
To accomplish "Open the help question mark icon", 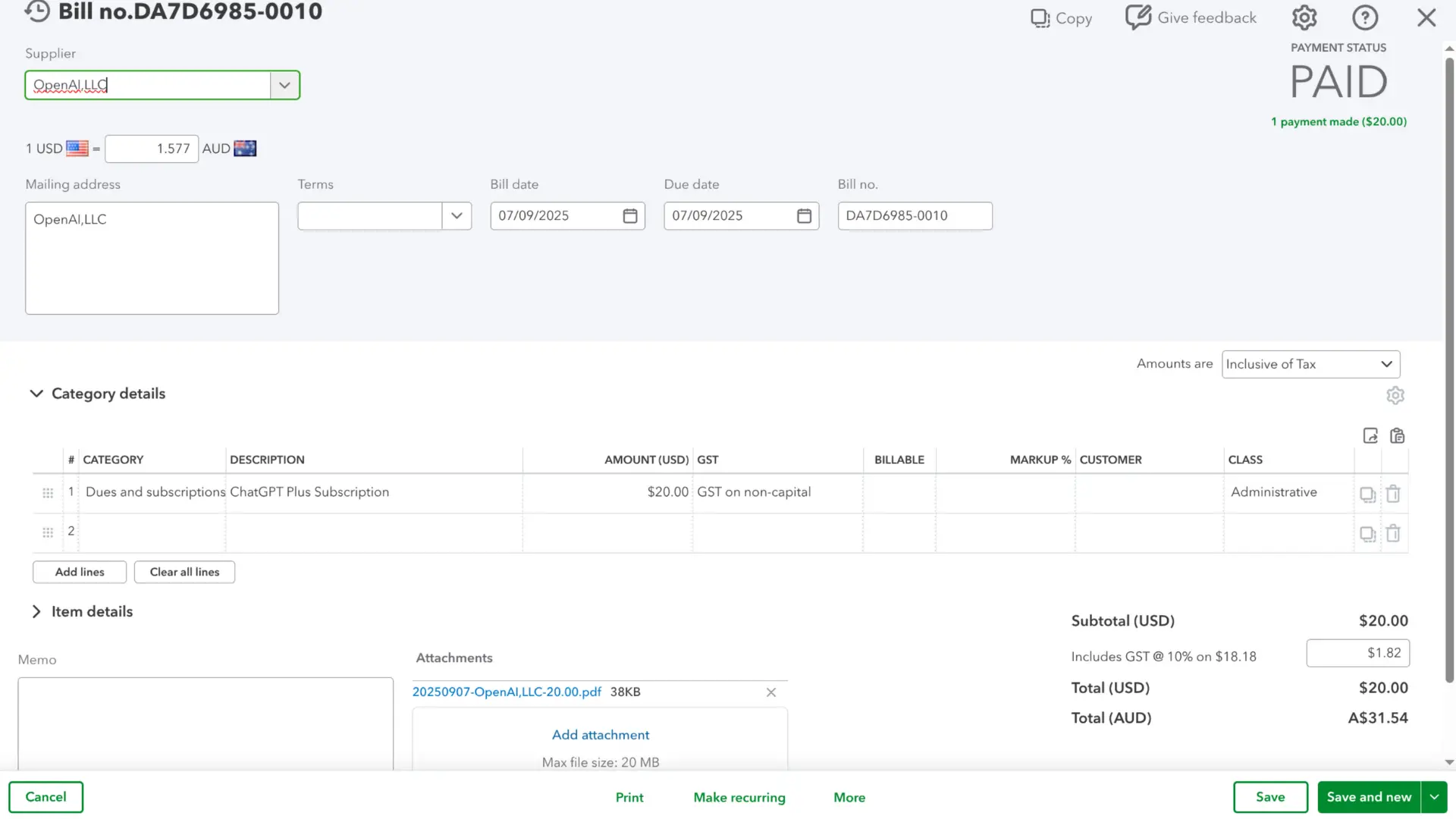I will point(1365,17).
